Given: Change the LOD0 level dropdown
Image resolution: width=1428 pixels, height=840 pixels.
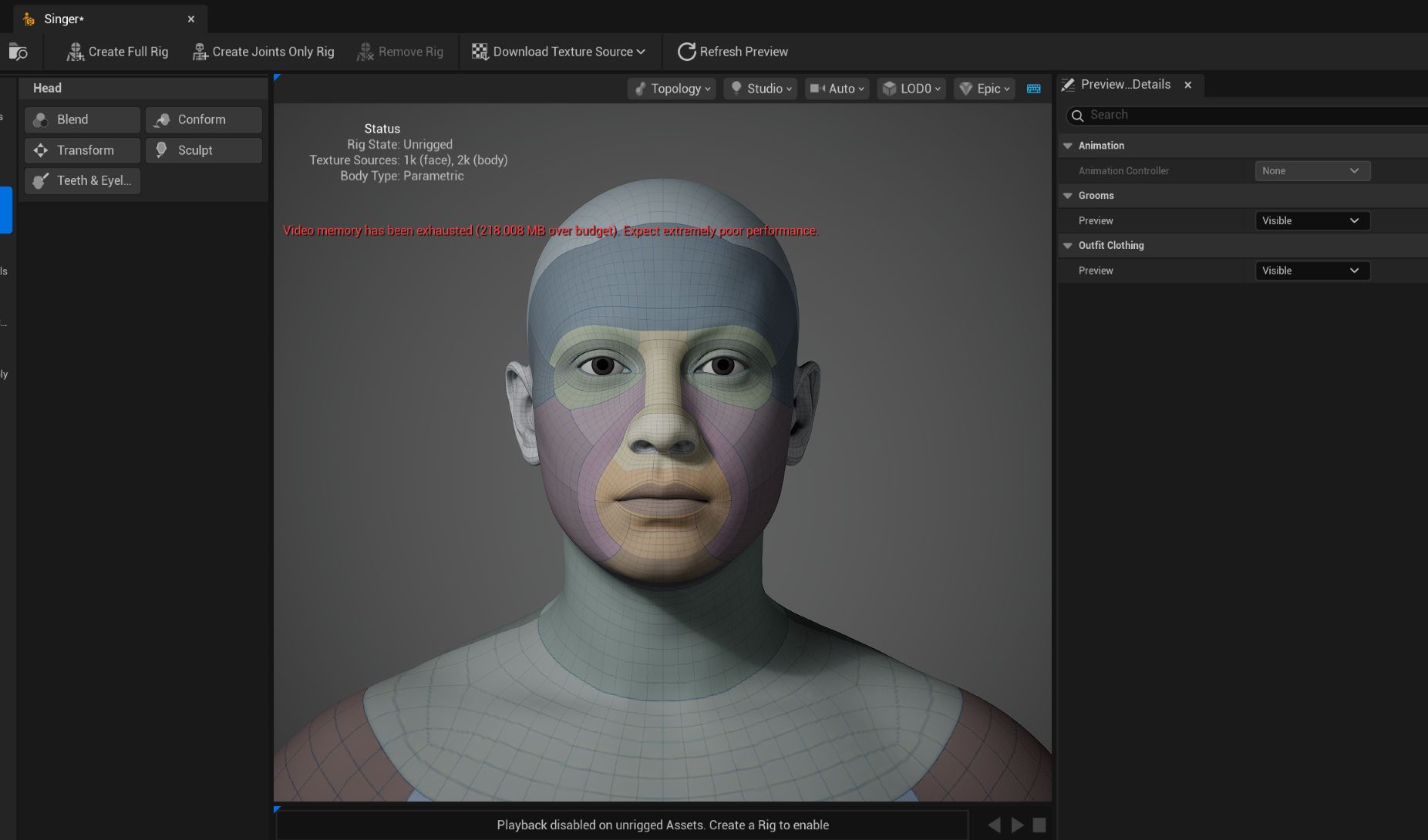Looking at the screenshot, I should click(x=911, y=89).
